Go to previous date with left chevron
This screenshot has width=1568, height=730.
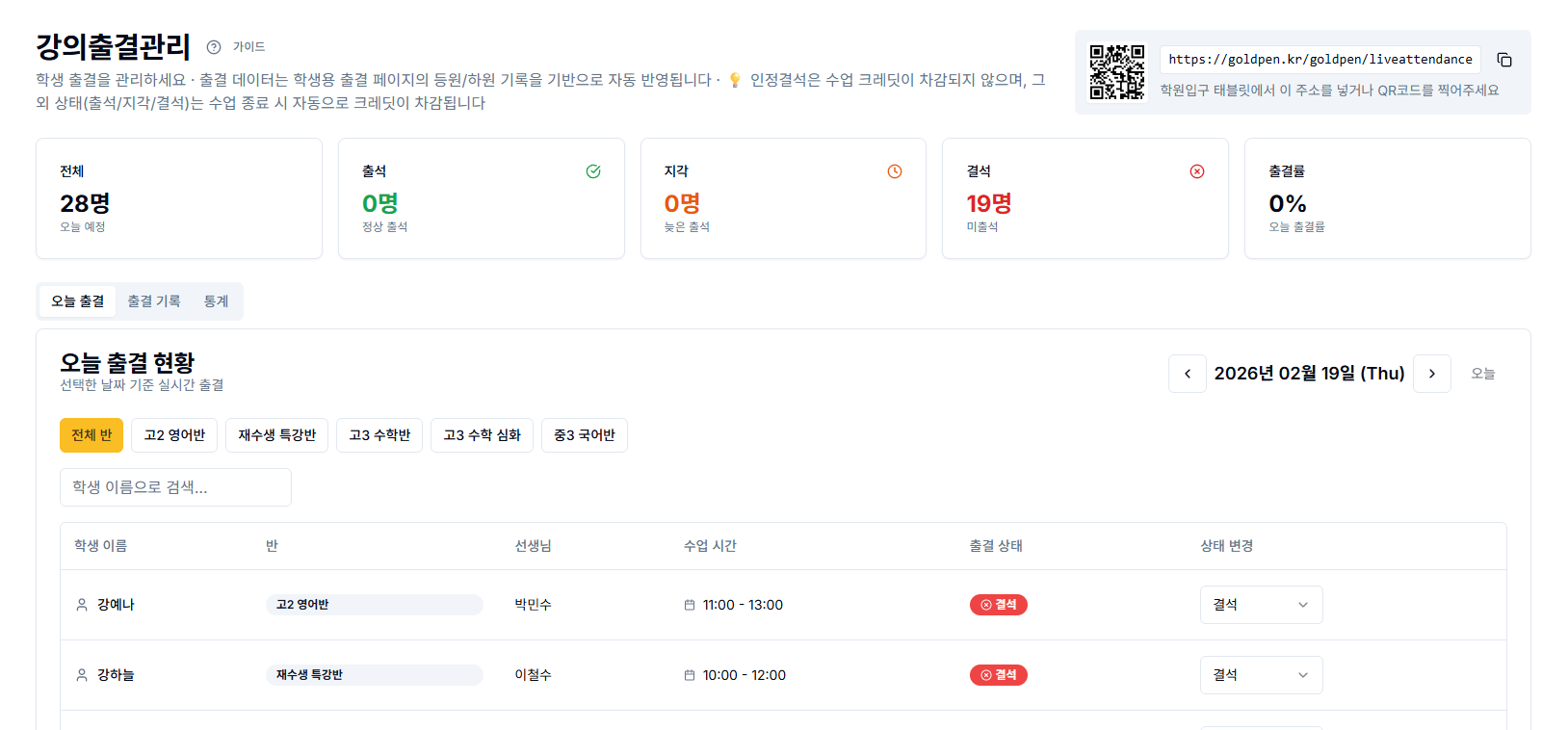pyautogui.click(x=1188, y=374)
